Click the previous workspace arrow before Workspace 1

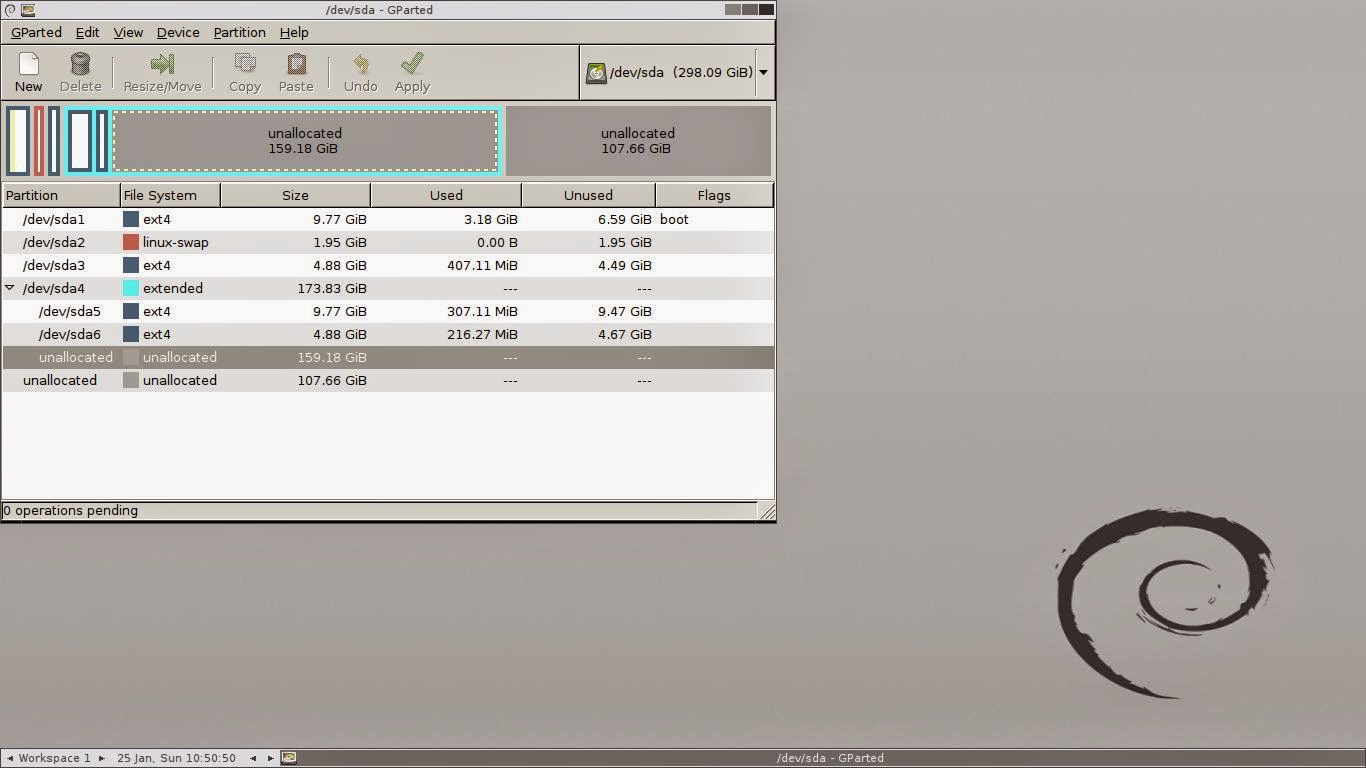point(10,758)
